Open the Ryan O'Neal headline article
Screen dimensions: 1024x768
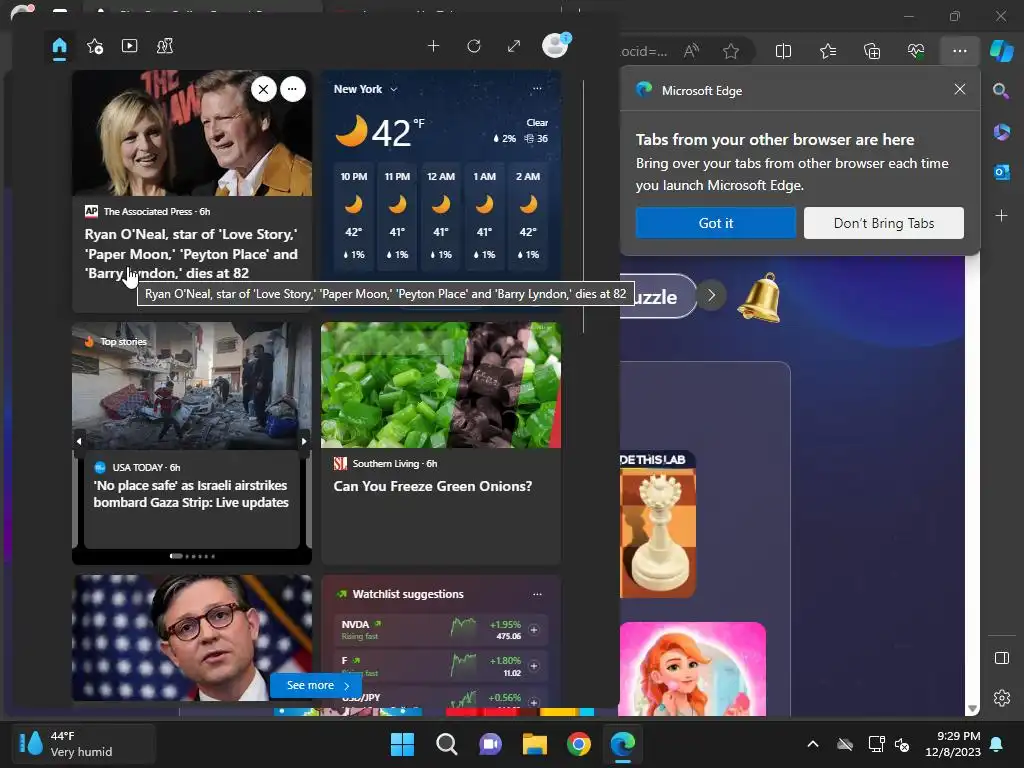point(191,253)
